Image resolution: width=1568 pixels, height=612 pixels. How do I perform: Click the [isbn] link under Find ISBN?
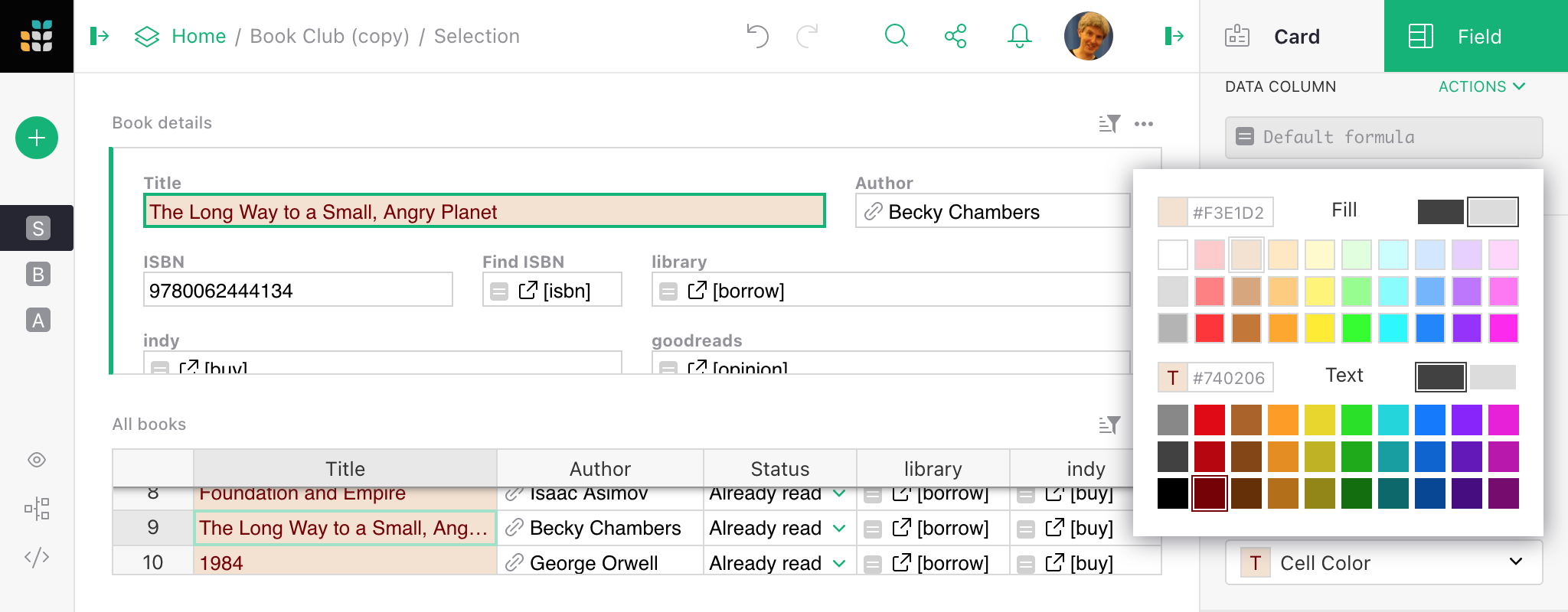[x=556, y=291]
